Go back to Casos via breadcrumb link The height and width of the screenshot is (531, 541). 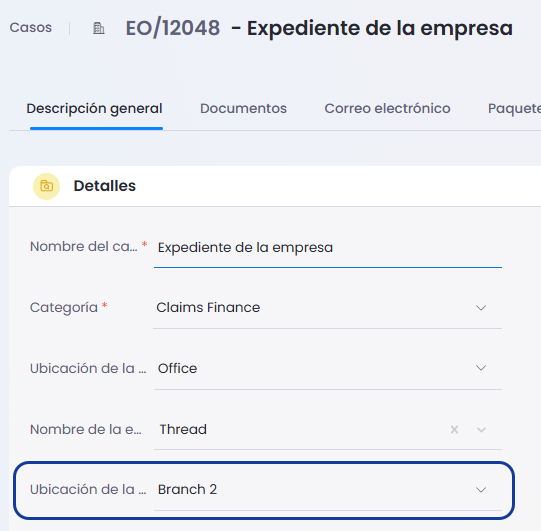point(31,28)
